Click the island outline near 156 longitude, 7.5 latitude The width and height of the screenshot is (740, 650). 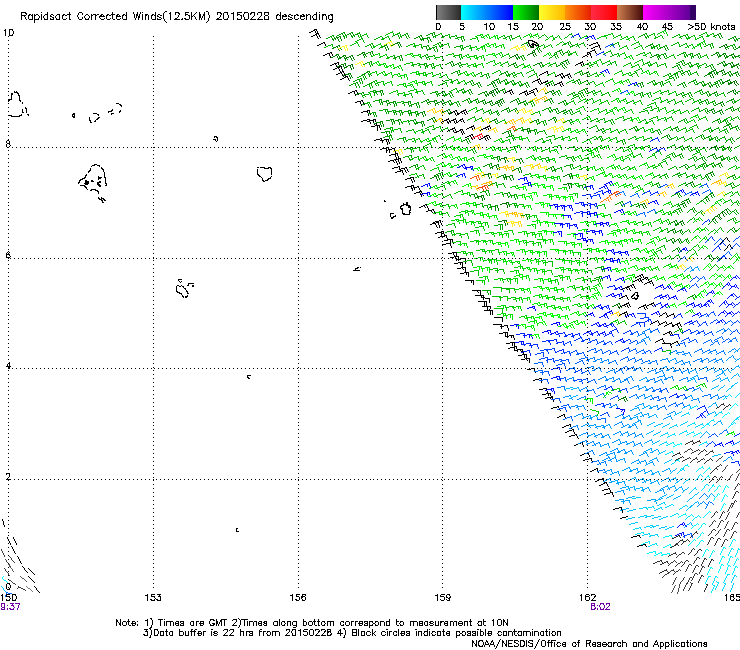click(x=264, y=174)
